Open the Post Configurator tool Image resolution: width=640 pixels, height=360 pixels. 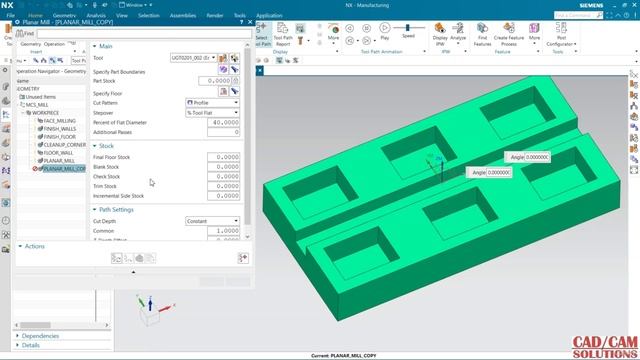point(561,33)
